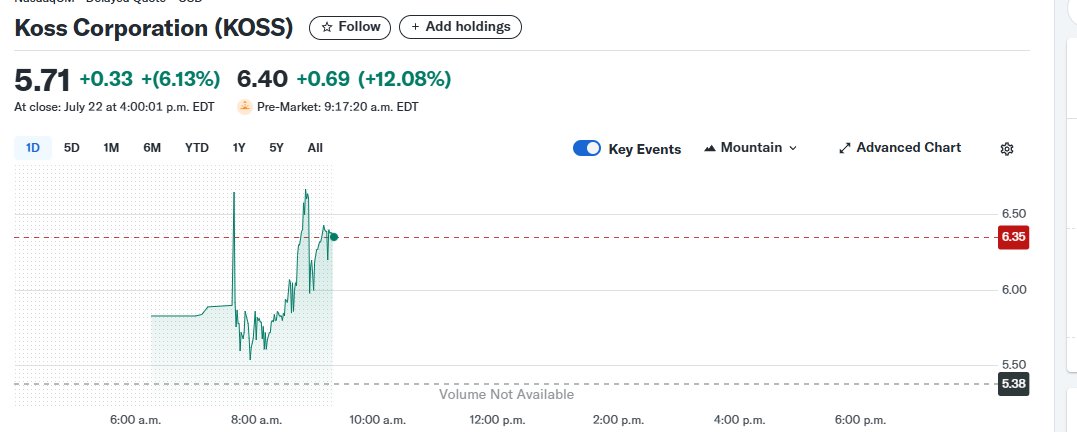Switch chart to 6M range
The image size is (1077, 432).
click(152, 148)
